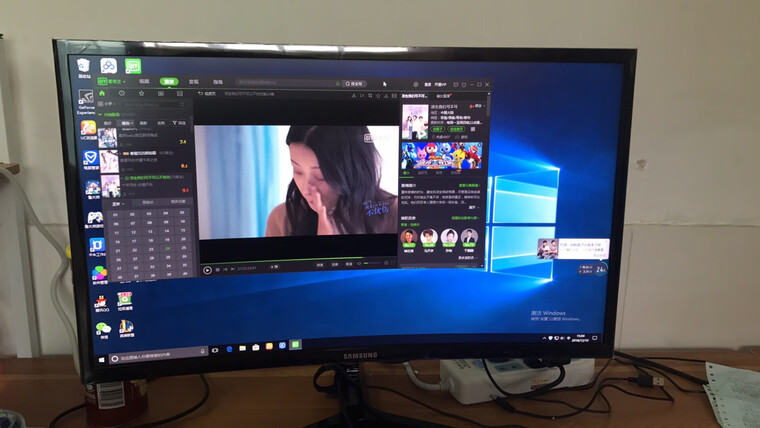The image size is (760, 428).
Task: Focus the Cortana taskbar search box
Action: [x=158, y=356]
